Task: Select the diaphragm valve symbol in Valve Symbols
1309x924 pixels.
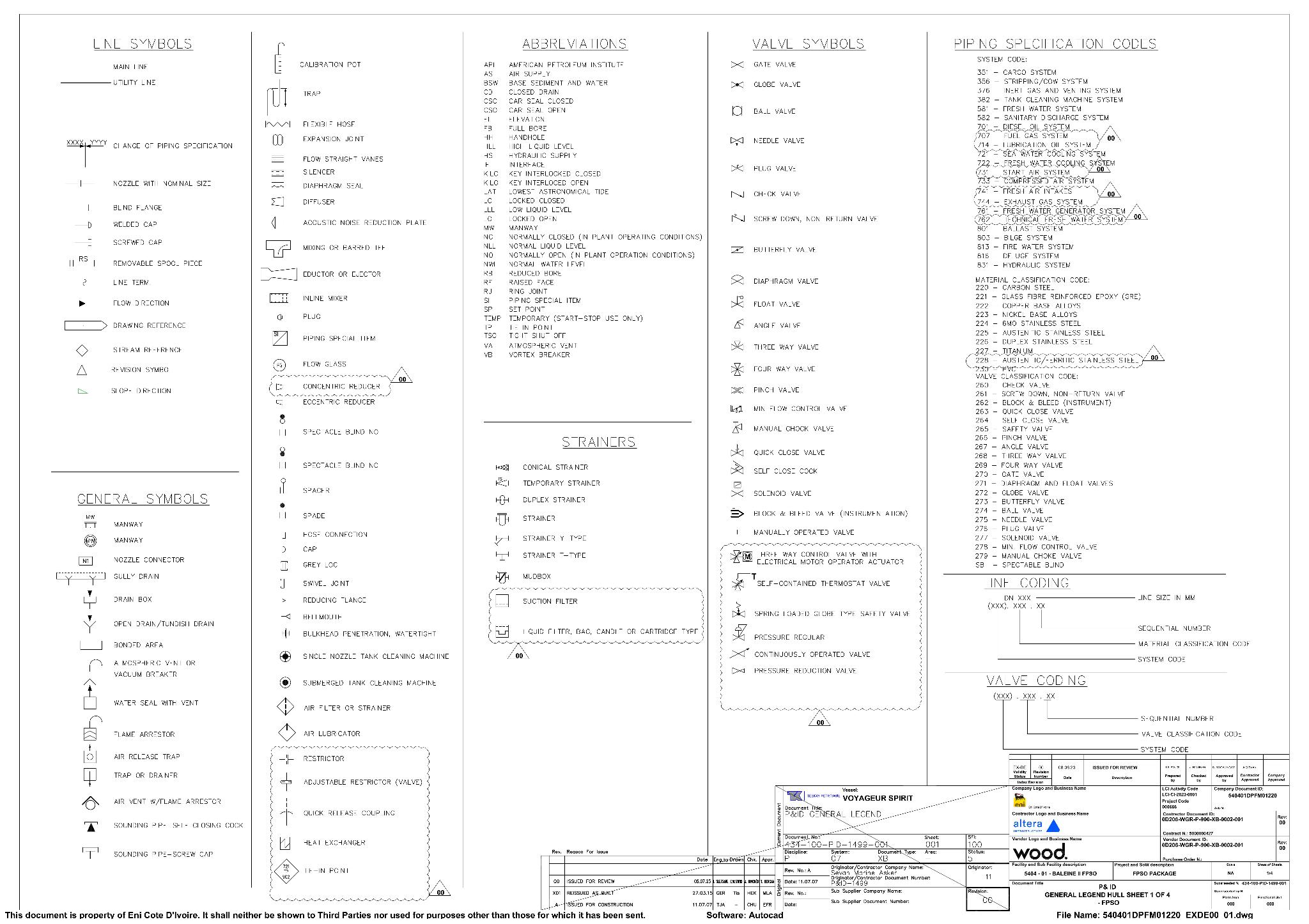Action: click(x=737, y=281)
